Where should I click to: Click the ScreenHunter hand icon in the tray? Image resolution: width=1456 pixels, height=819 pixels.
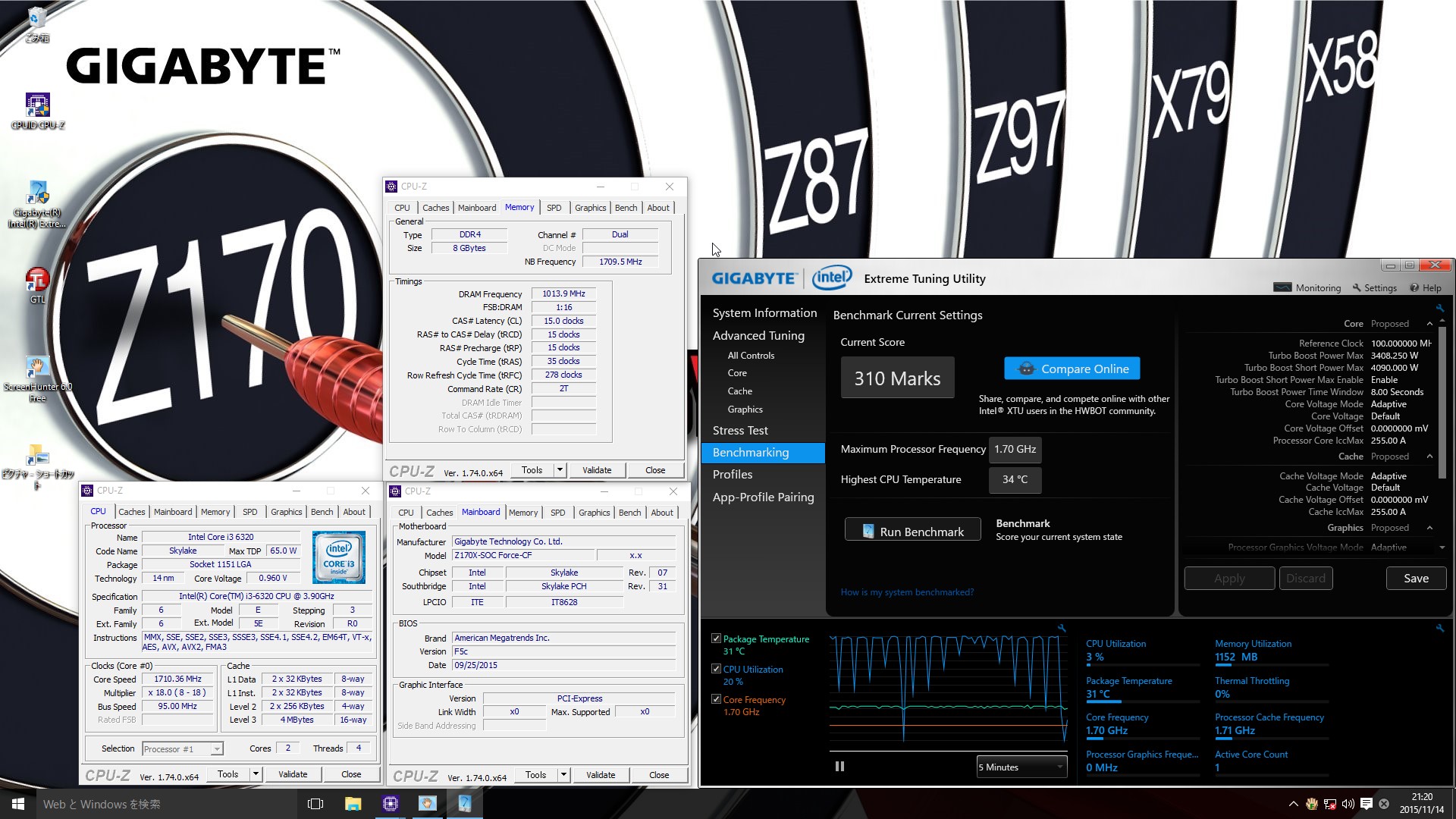[1311, 804]
